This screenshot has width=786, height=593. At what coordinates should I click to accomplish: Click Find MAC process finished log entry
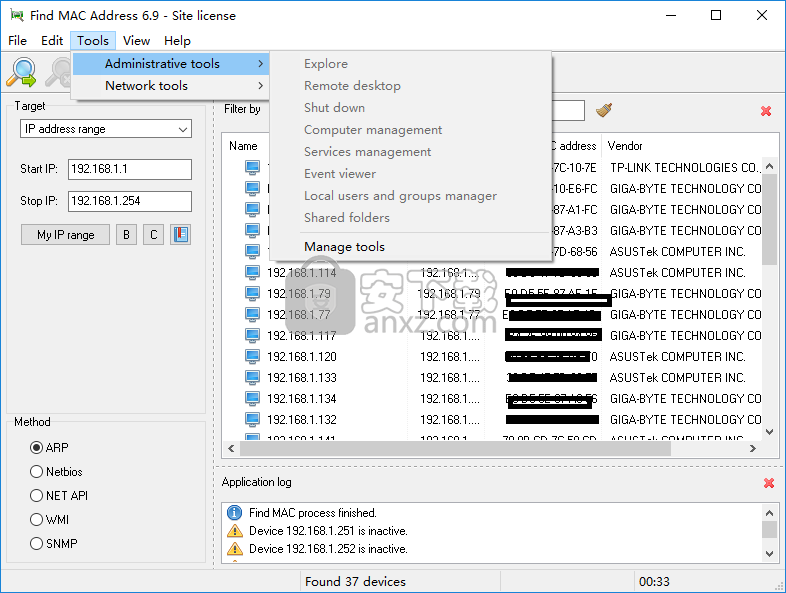(x=313, y=513)
